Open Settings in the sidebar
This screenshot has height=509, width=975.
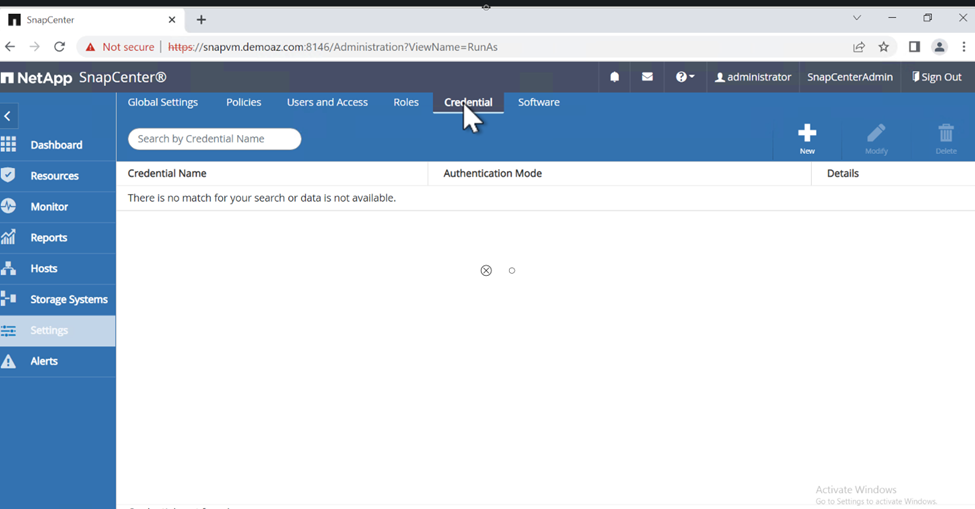pos(57,331)
